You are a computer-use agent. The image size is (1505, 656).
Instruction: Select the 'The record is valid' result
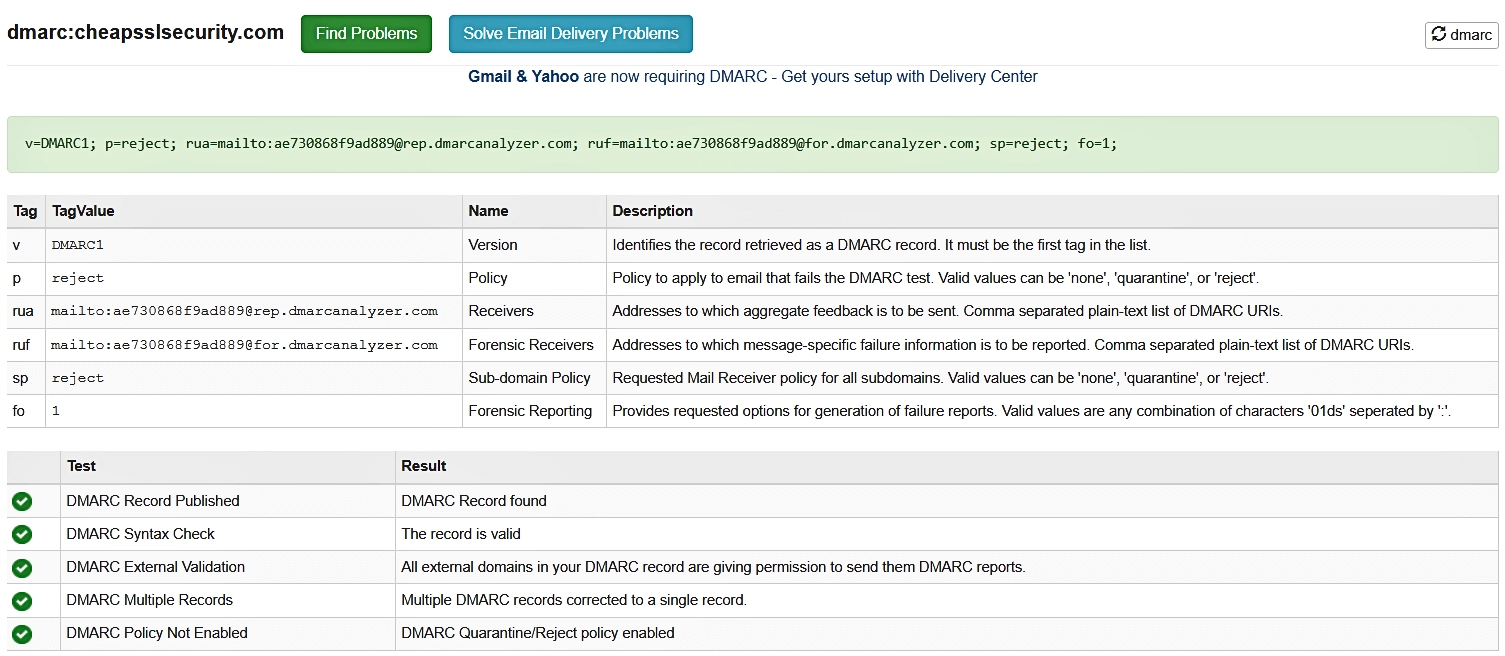pyautogui.click(x=461, y=534)
